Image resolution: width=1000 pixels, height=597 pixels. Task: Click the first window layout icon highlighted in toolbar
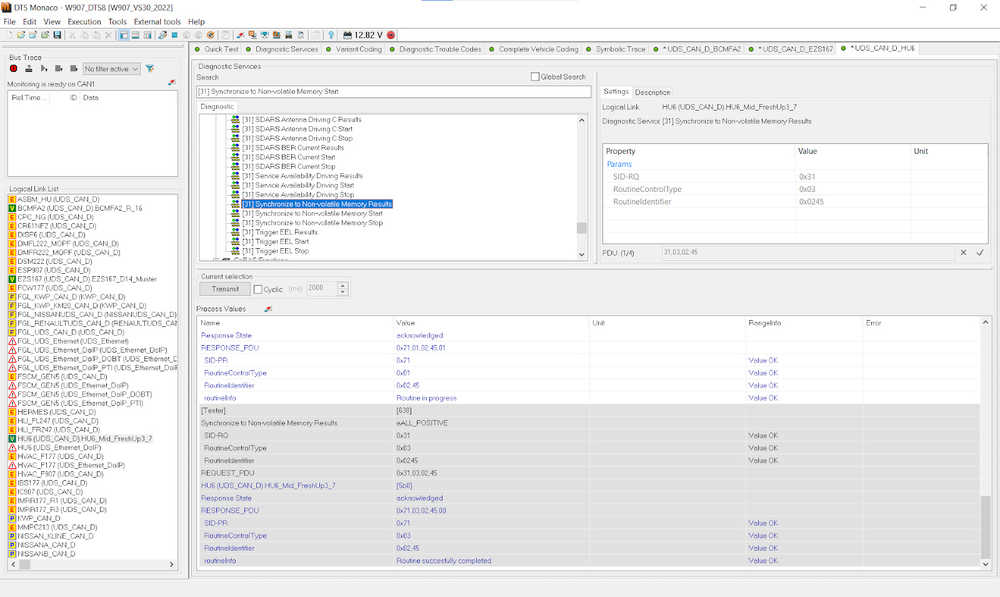[124, 35]
